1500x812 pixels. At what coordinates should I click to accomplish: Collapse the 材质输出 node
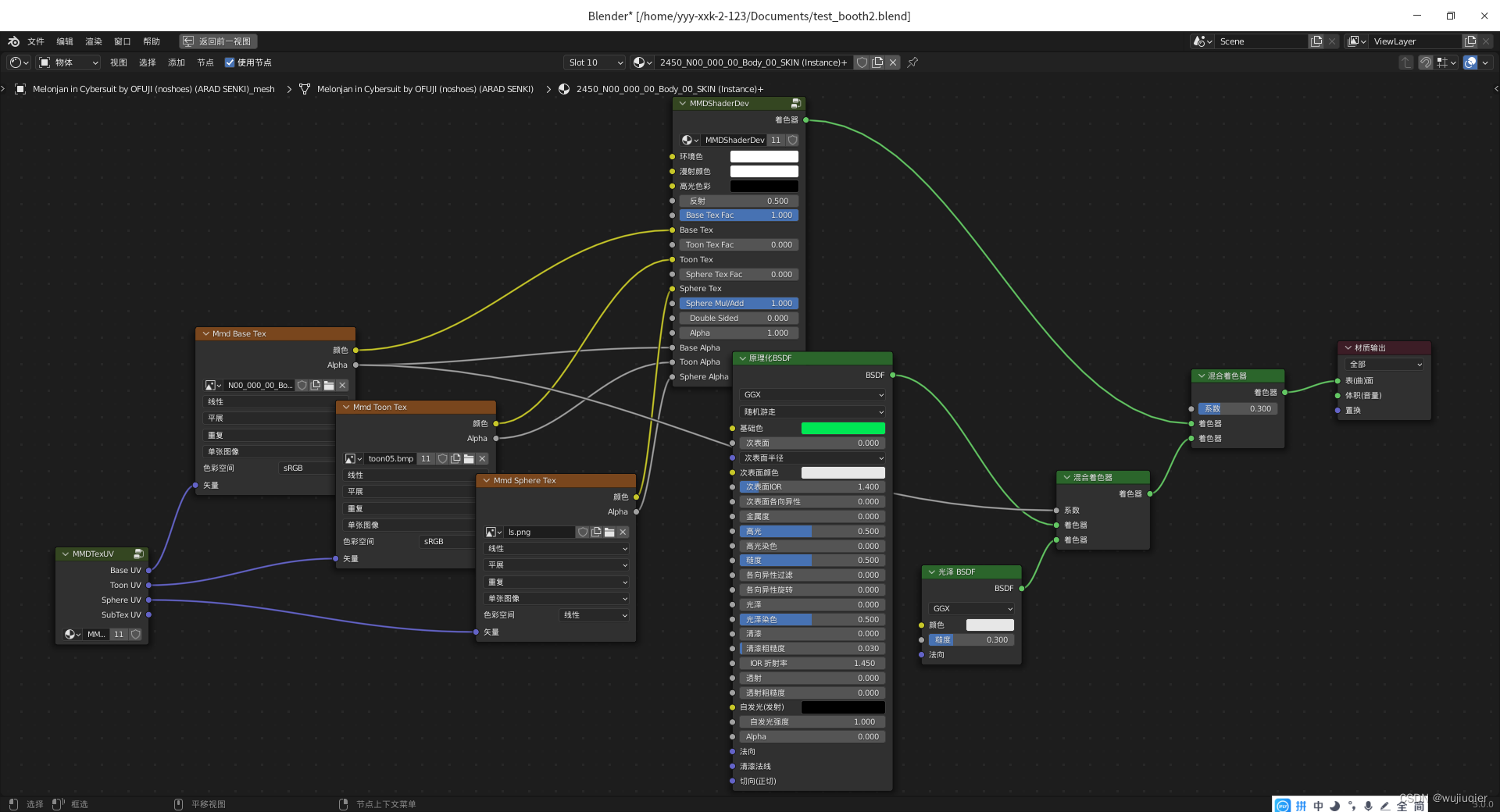coord(1348,347)
